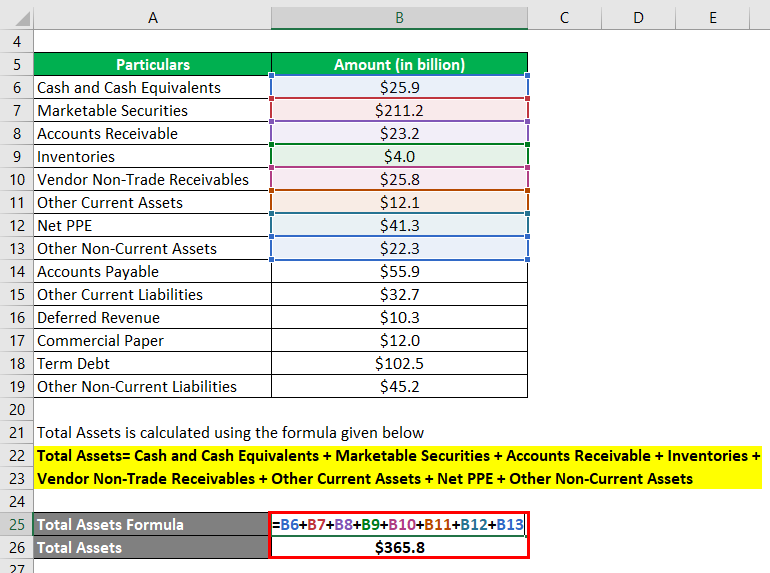Click cell Deferred Revenue
This screenshot has width=770, height=573.
coord(152,317)
